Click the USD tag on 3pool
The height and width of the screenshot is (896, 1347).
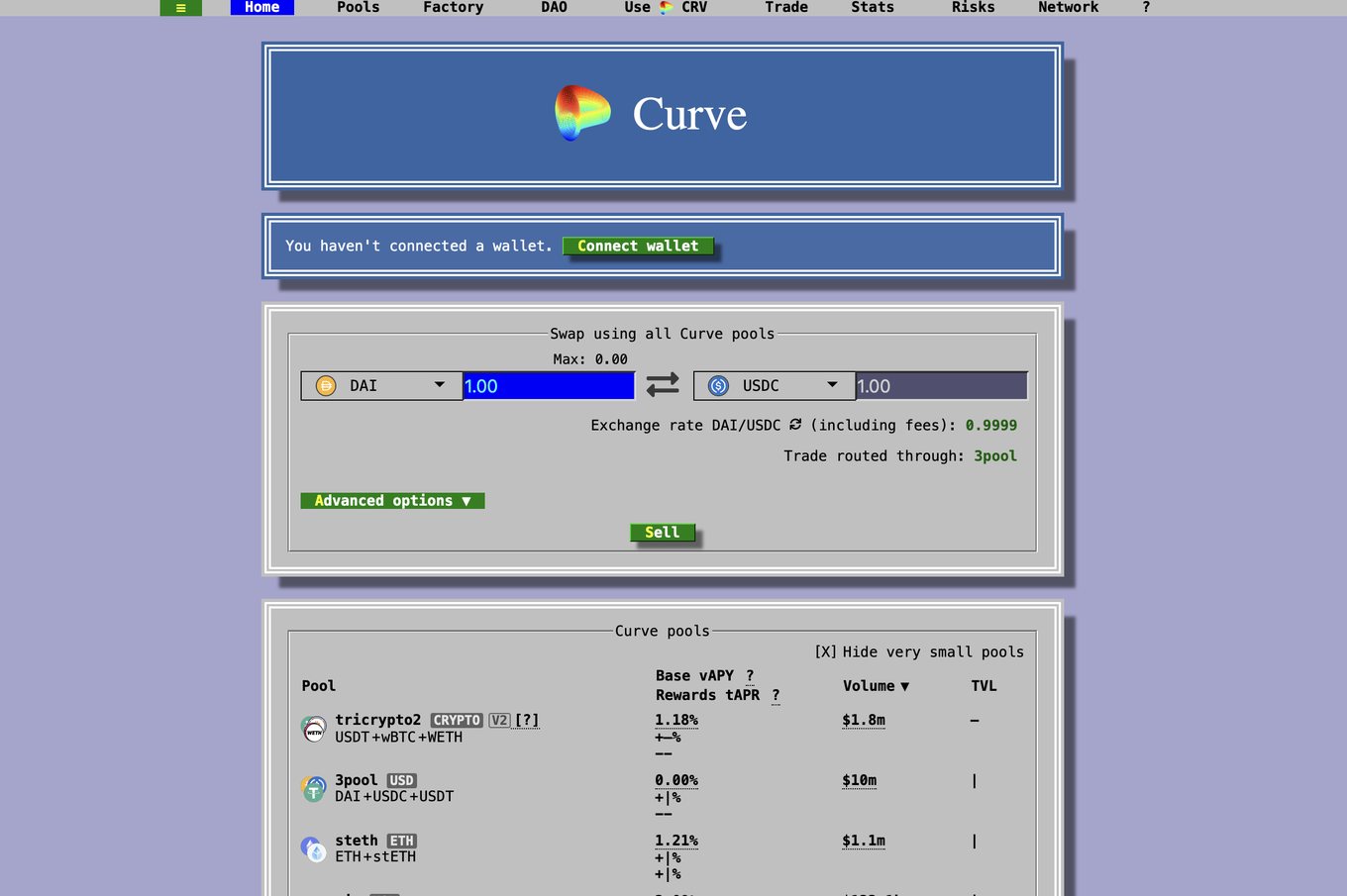401,781
